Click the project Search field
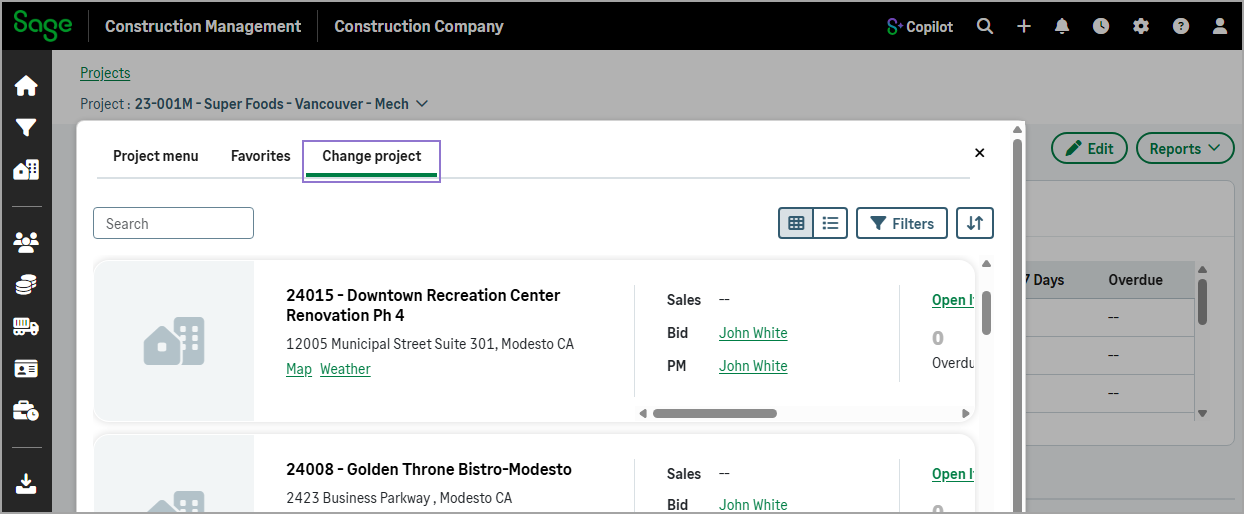 pyautogui.click(x=173, y=223)
